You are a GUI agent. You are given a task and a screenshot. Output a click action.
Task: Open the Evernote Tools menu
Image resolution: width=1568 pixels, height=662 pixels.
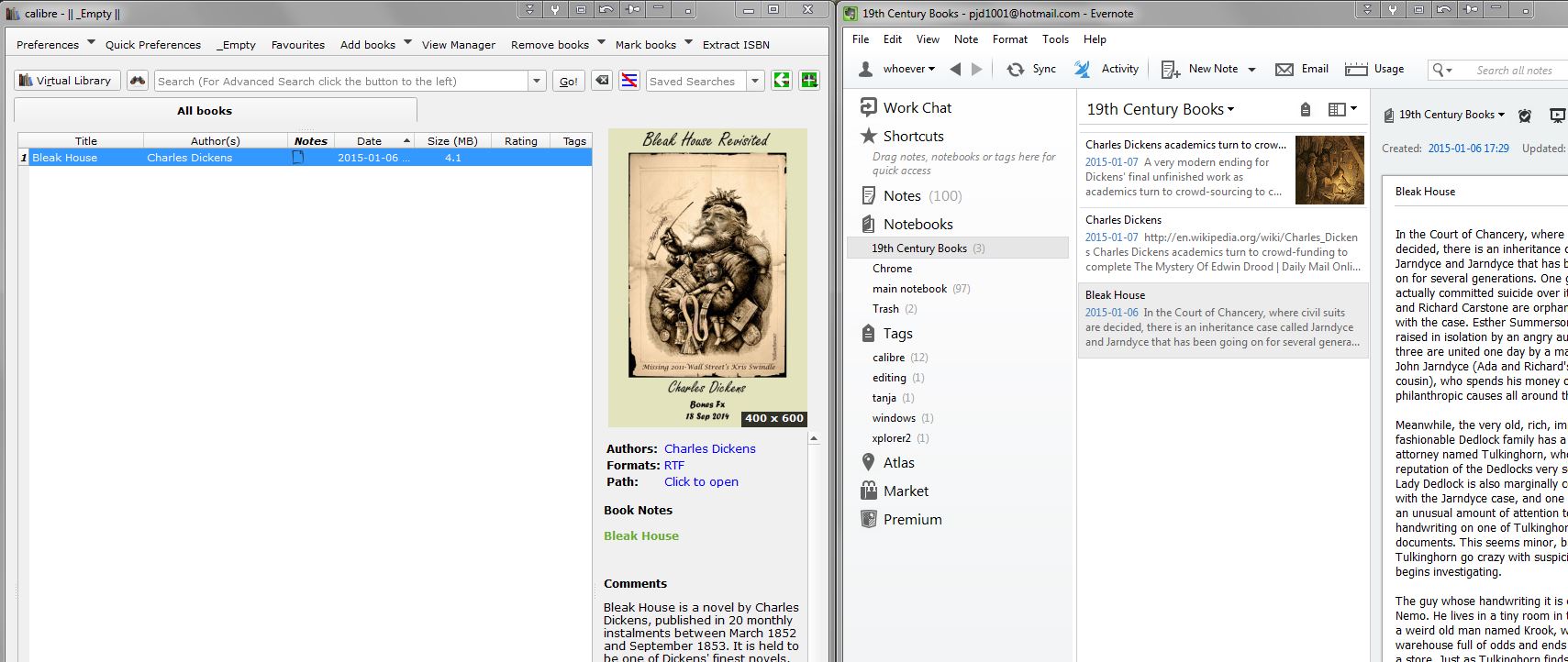click(x=1055, y=39)
